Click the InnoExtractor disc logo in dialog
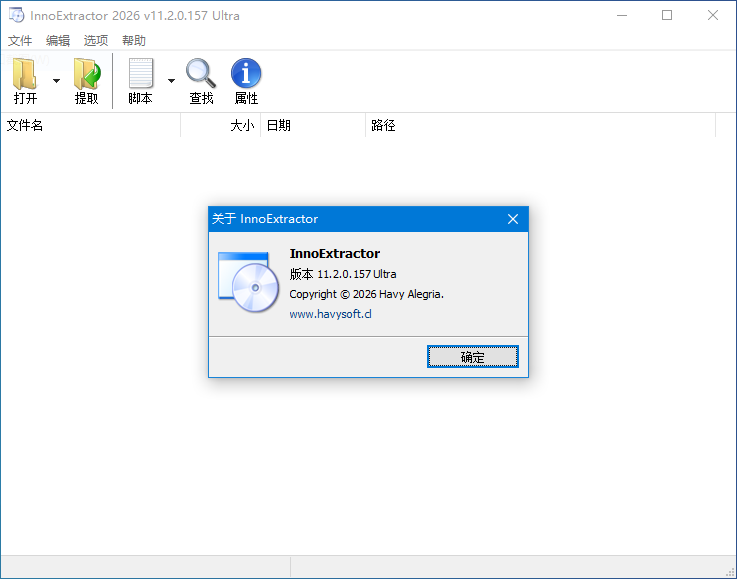737x579 pixels. [248, 282]
